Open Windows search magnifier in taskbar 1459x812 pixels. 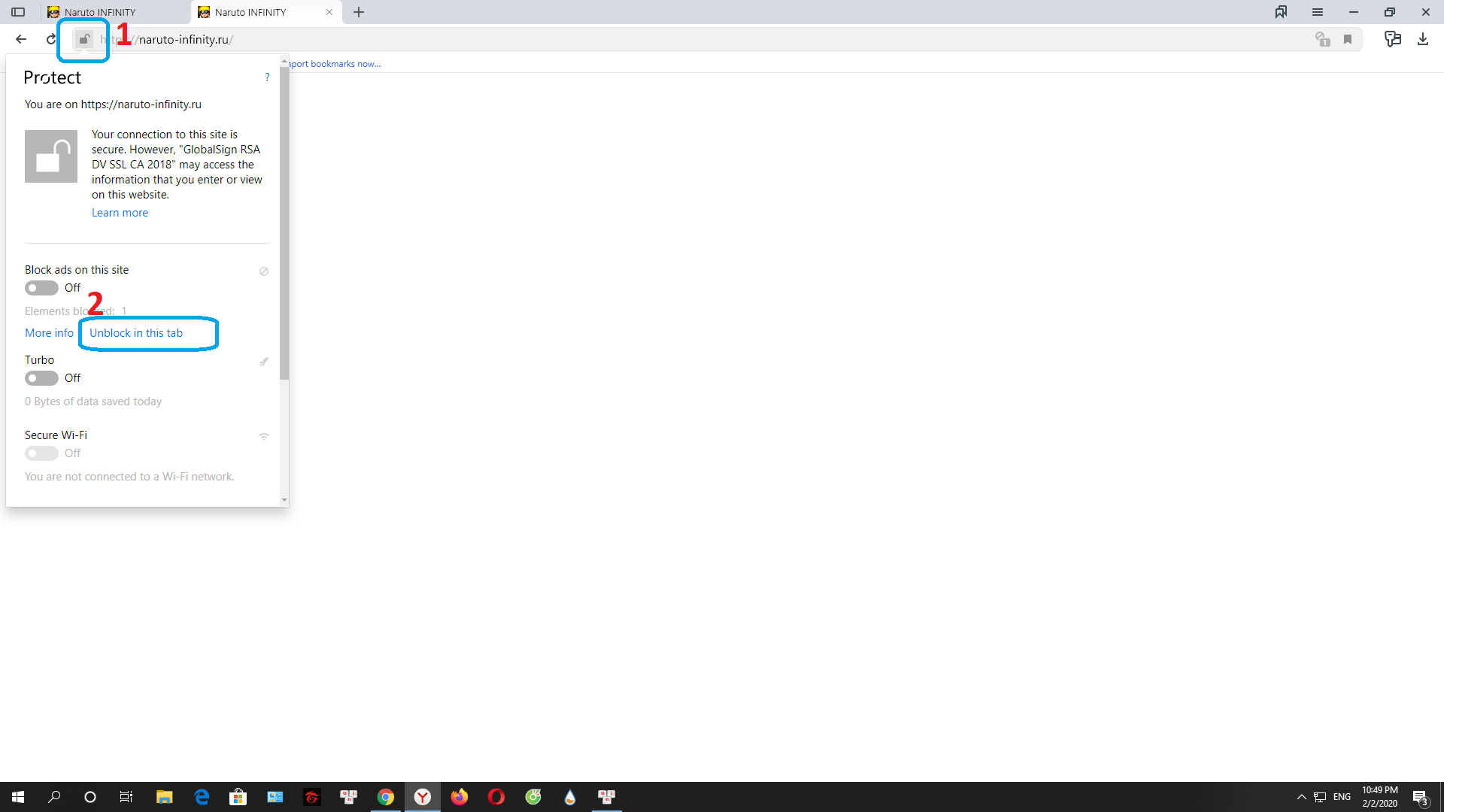(x=54, y=797)
